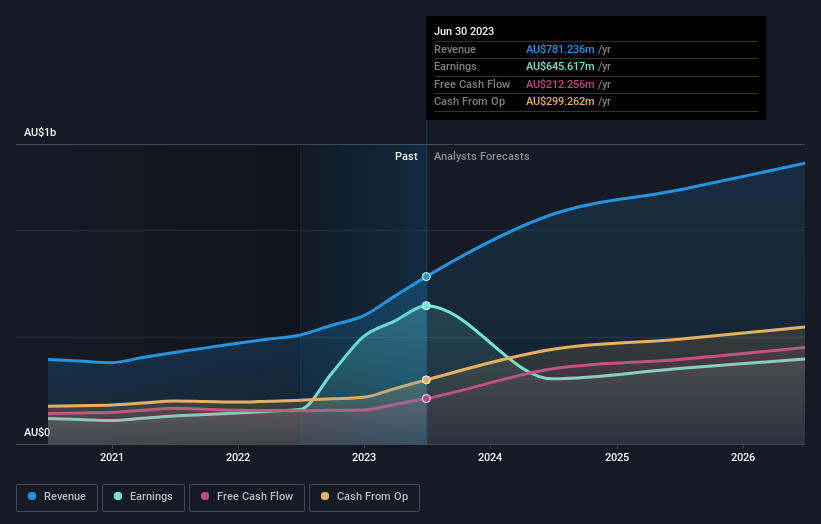The height and width of the screenshot is (524, 821).
Task: Toggle the Revenue legend button
Action: (57, 497)
